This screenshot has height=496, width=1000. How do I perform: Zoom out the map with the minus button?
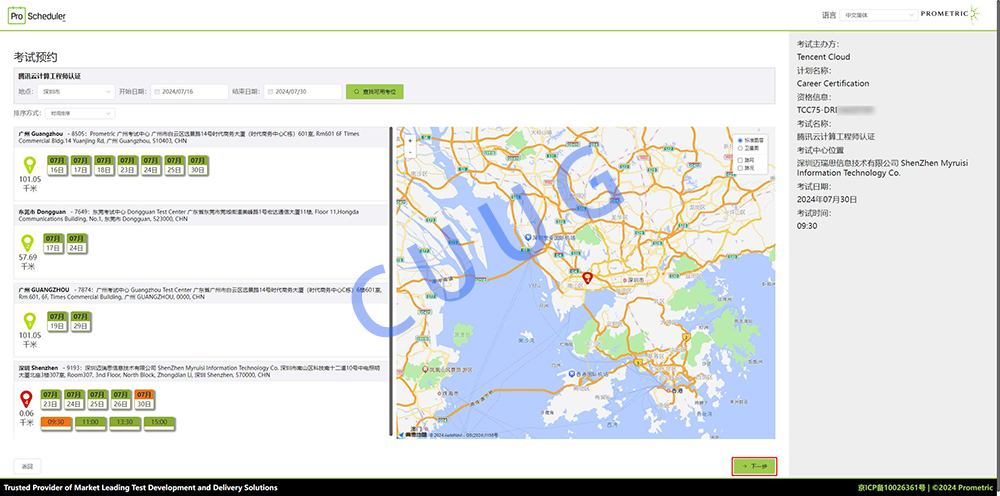(x=409, y=152)
